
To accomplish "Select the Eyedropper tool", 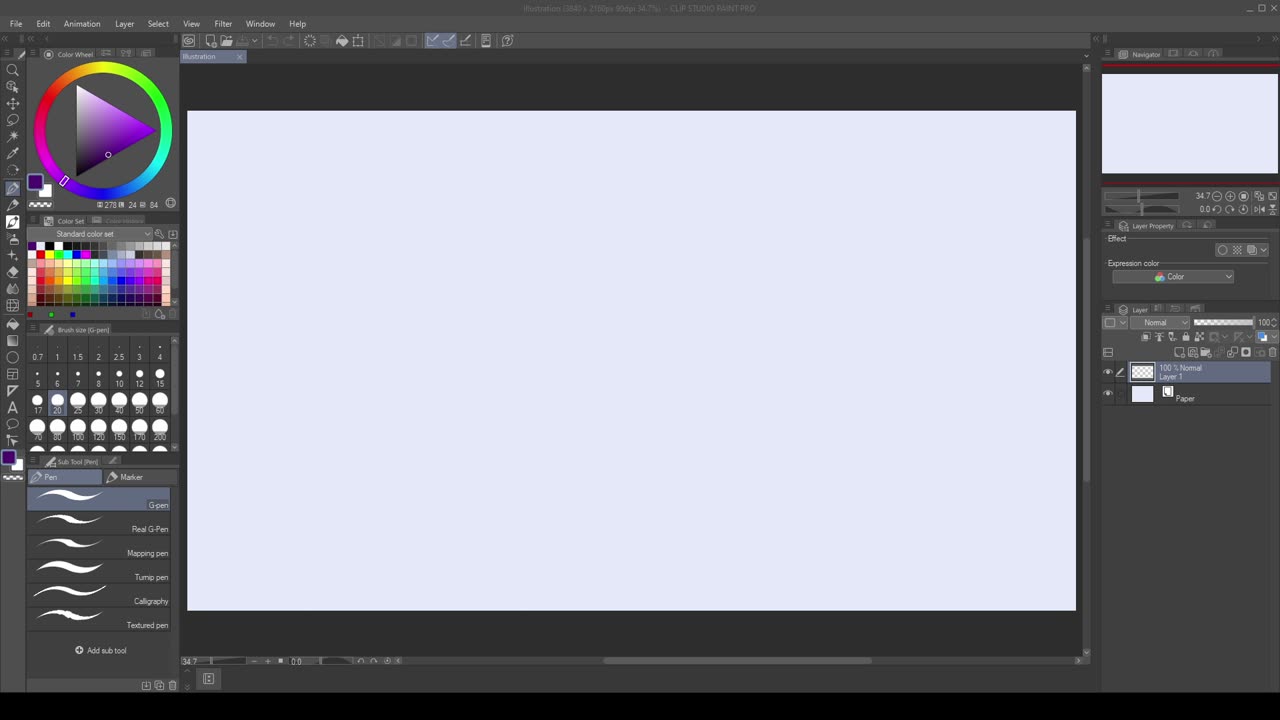I will pyautogui.click(x=13, y=153).
